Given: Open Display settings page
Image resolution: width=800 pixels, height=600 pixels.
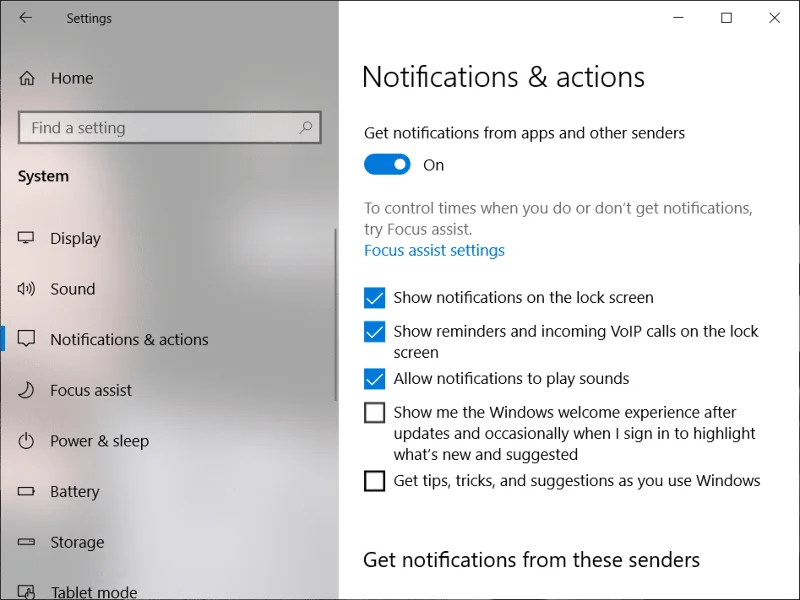Looking at the screenshot, I should point(75,238).
